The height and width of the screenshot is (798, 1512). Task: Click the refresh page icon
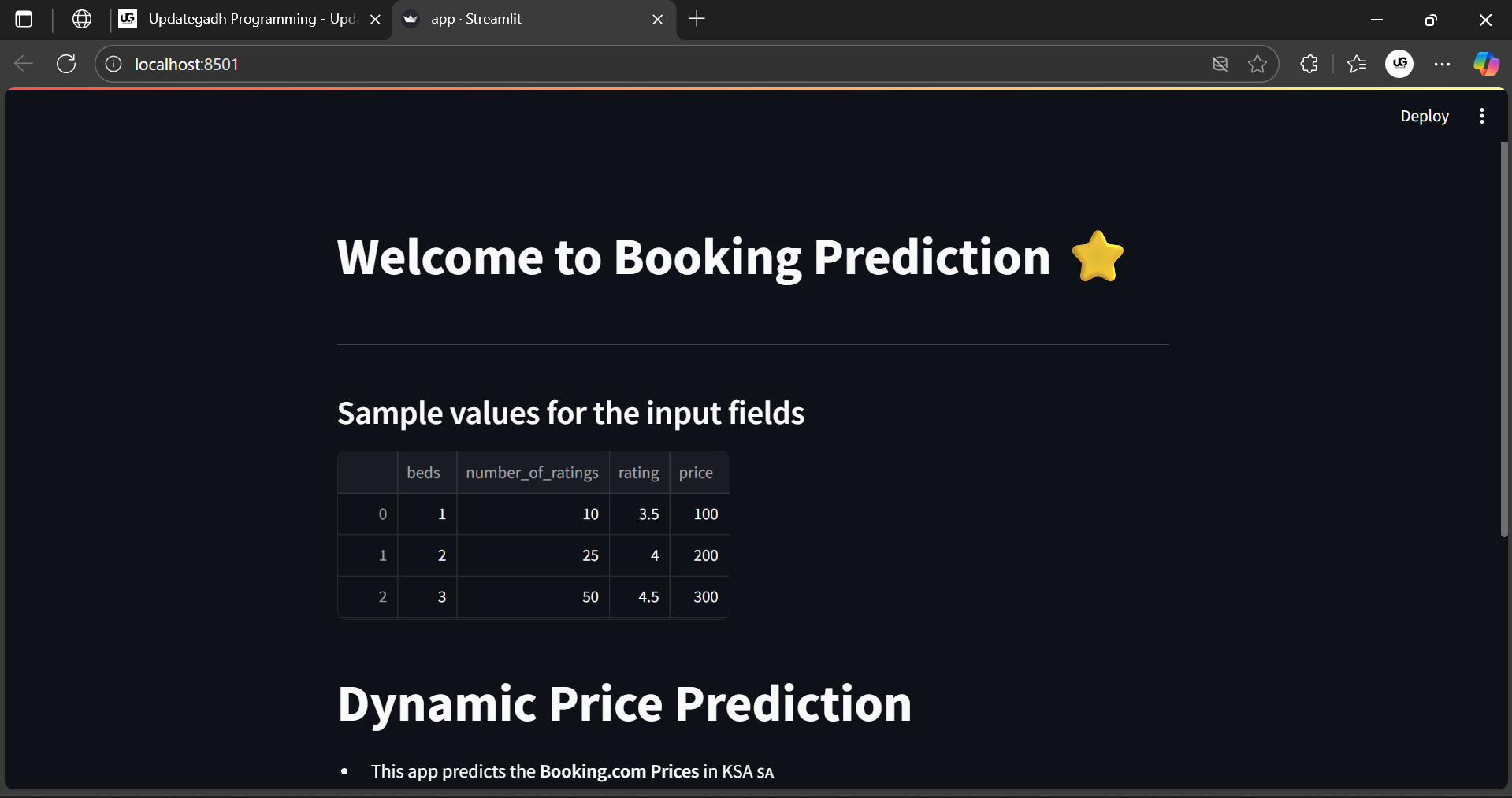point(66,64)
